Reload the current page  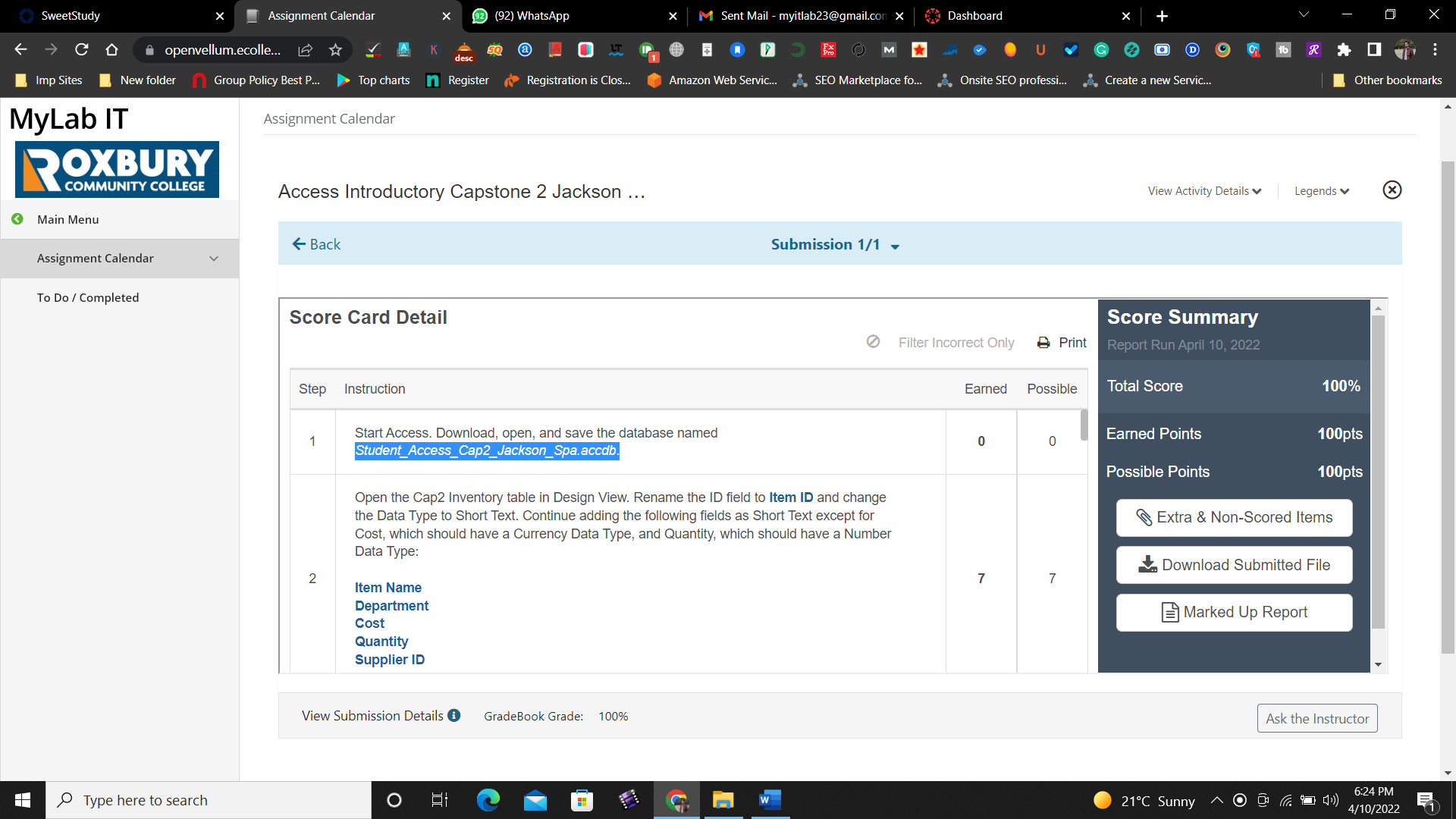[81, 49]
